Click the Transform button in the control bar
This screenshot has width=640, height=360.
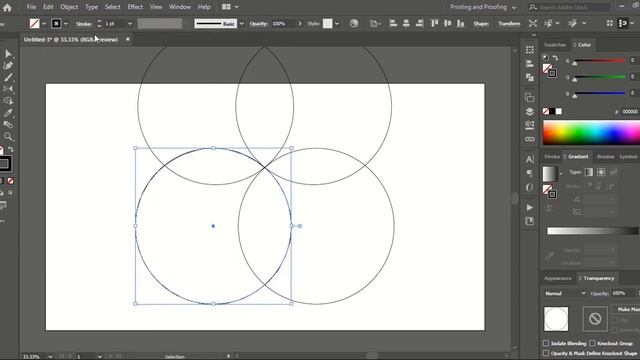[x=509, y=24]
